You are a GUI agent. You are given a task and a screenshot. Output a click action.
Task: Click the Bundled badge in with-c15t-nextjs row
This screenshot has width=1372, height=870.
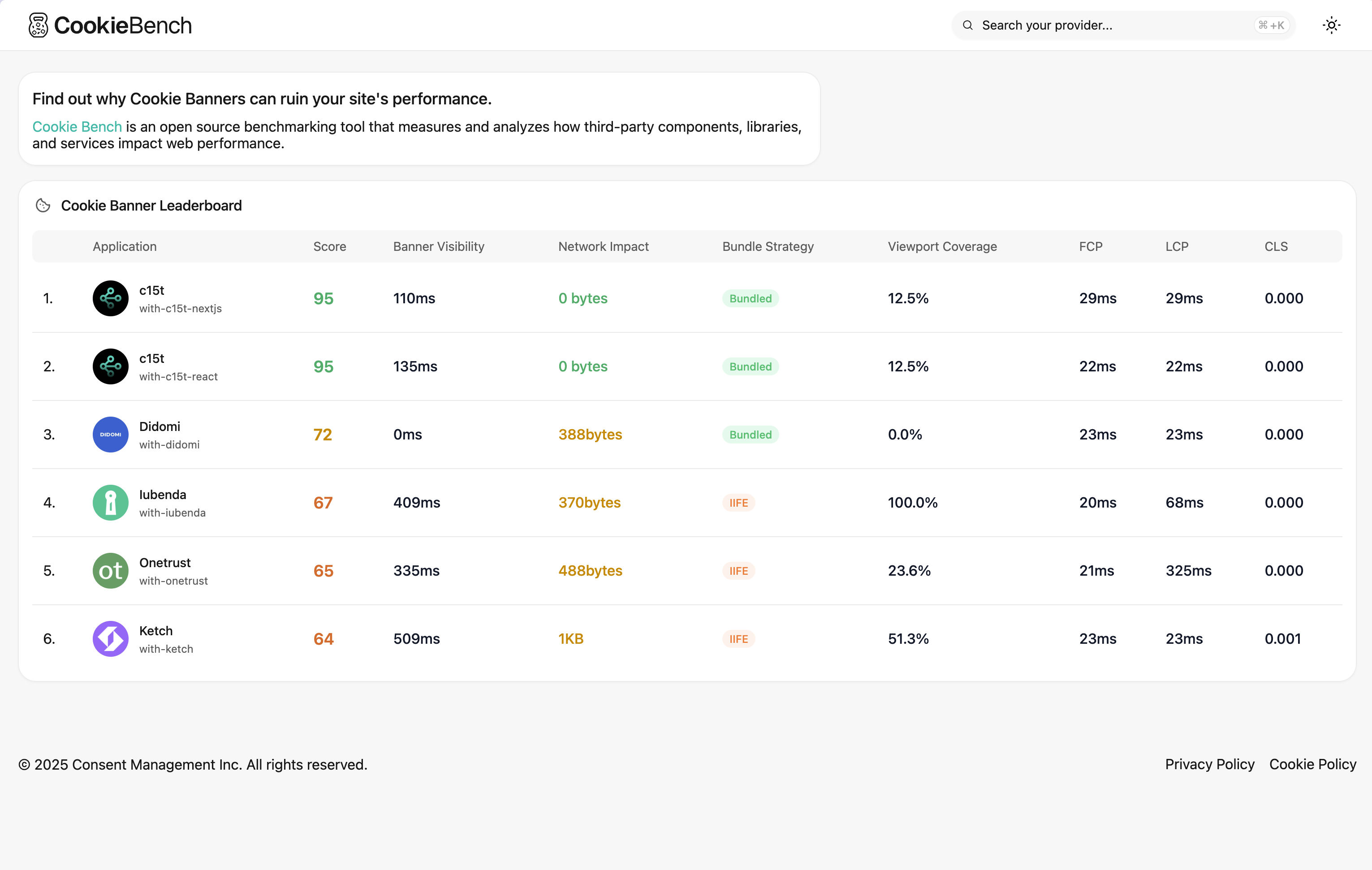pos(751,298)
